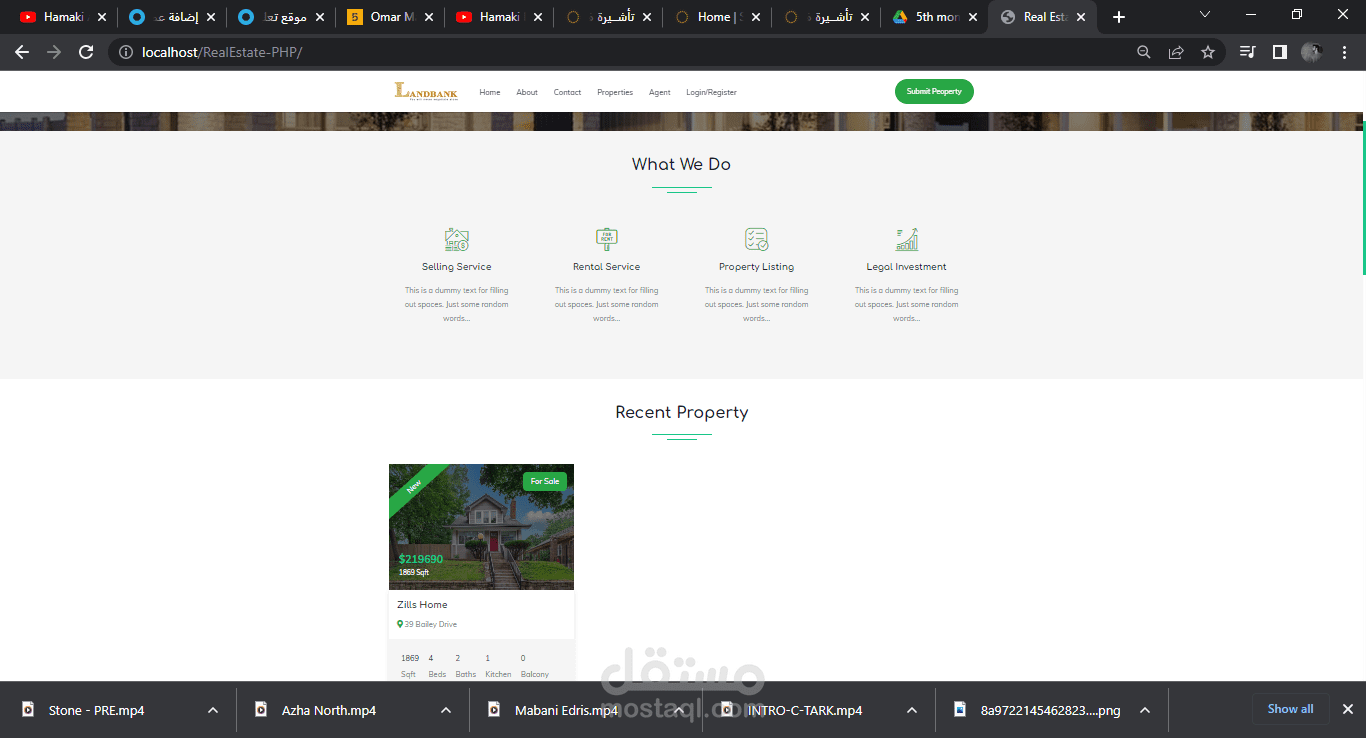Open the Zills Home property title
Screen dimensions: 1366x738
coord(422,605)
